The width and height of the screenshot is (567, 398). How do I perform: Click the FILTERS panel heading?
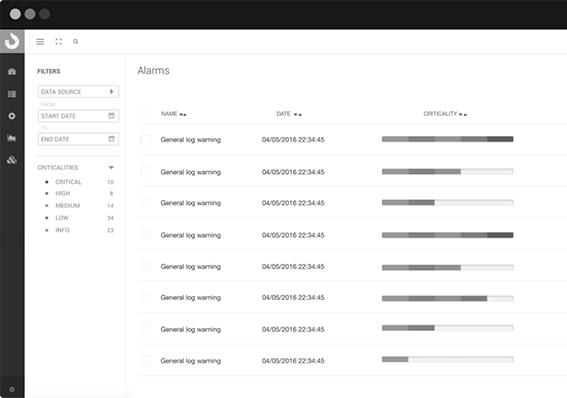coord(49,71)
